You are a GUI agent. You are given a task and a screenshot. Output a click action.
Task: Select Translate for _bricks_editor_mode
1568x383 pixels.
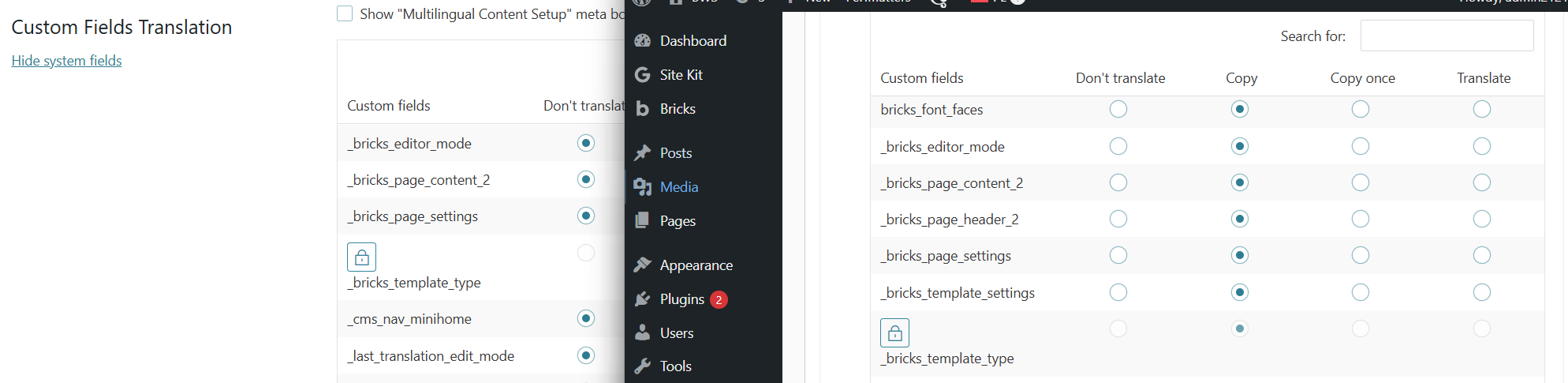[1482, 146]
